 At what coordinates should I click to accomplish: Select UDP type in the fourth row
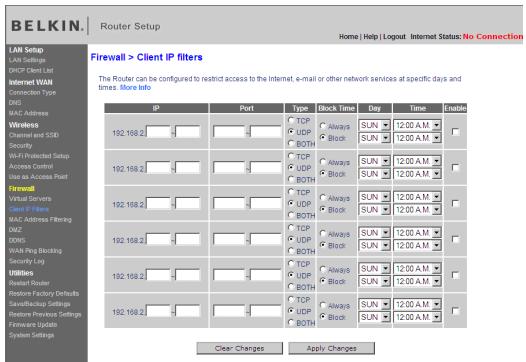pyautogui.click(x=291, y=239)
